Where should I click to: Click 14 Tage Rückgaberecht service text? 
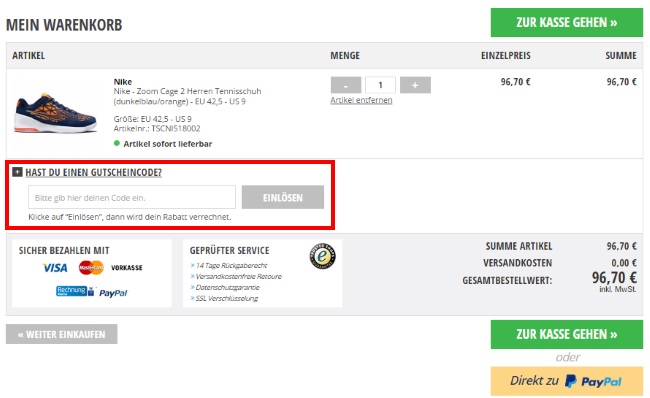coord(231,265)
